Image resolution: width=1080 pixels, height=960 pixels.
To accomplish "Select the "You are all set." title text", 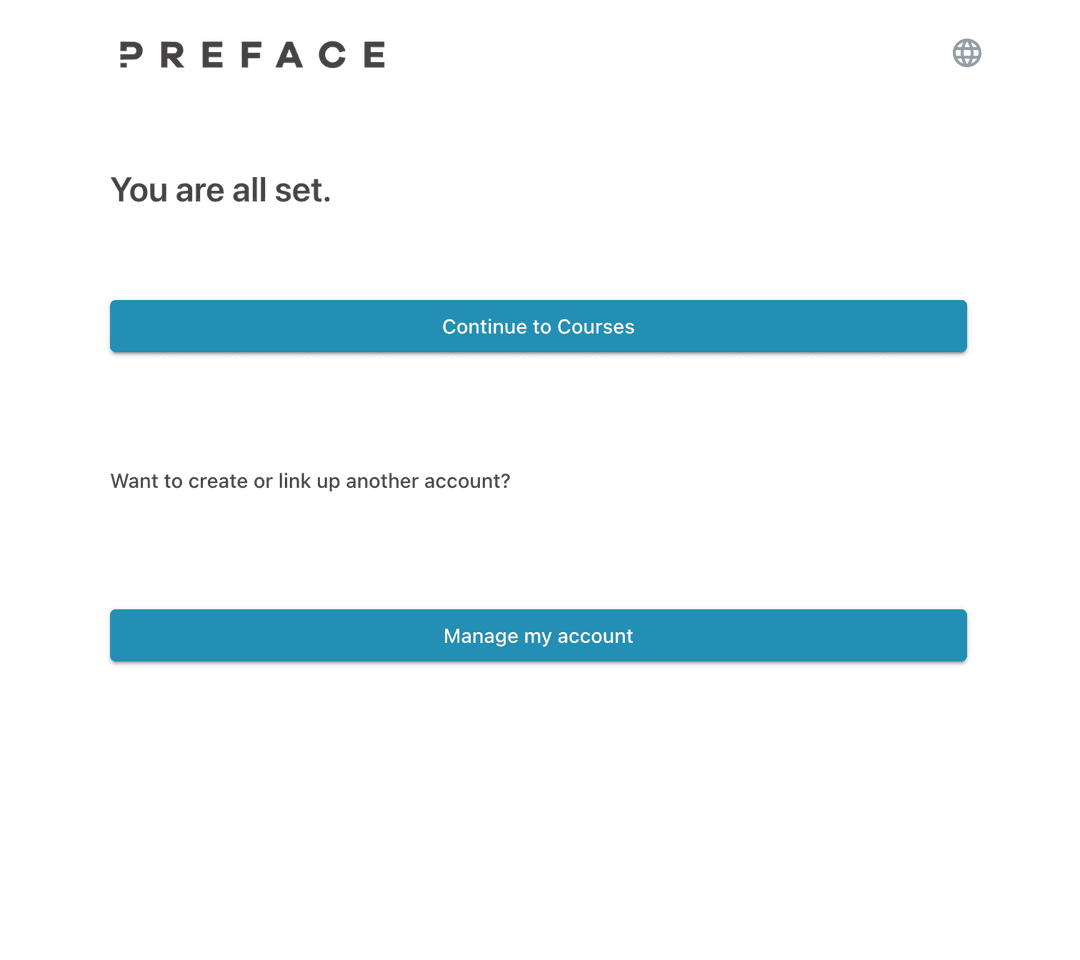I will (x=220, y=190).
